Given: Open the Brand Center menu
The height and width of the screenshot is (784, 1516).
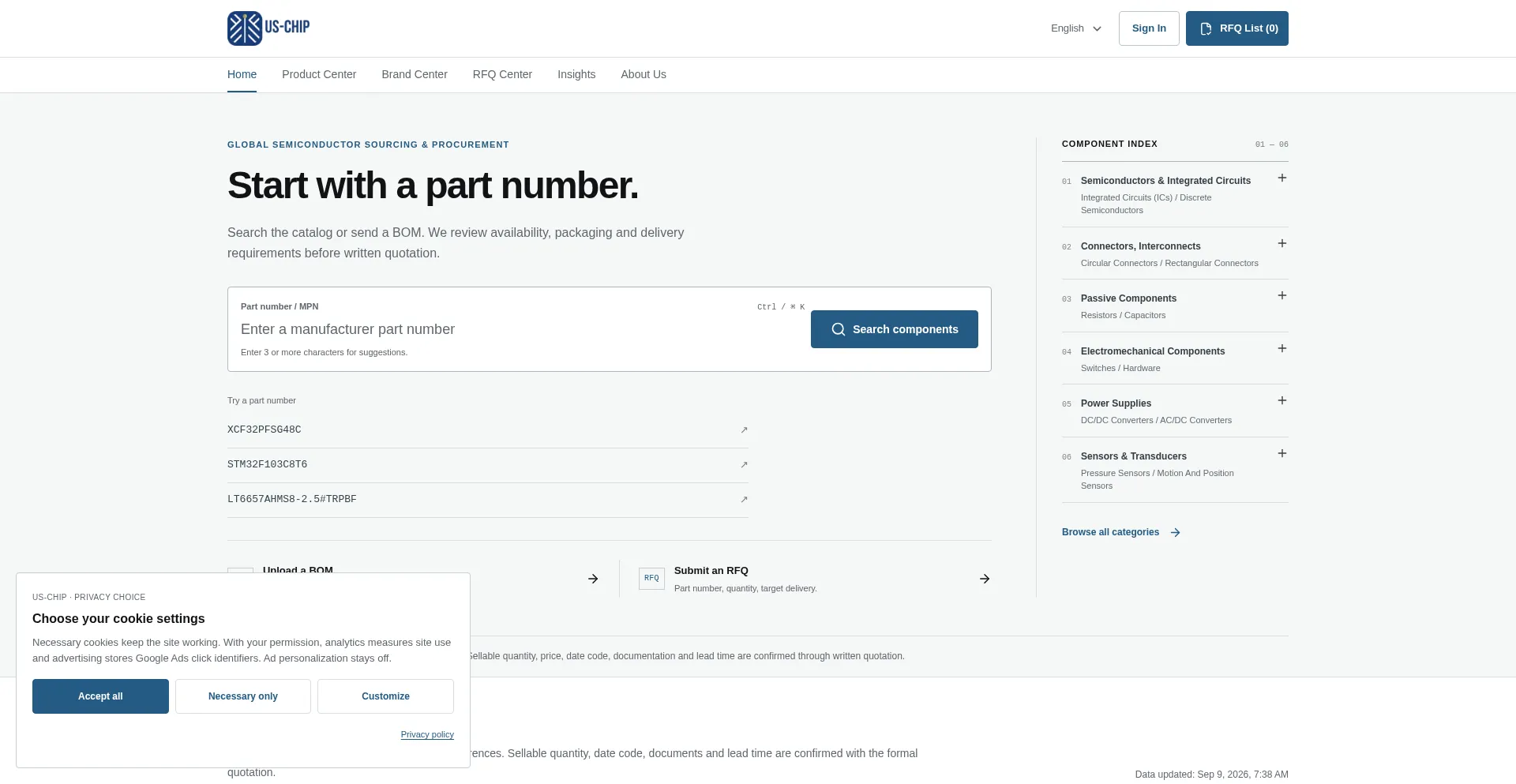Looking at the screenshot, I should pos(415,74).
